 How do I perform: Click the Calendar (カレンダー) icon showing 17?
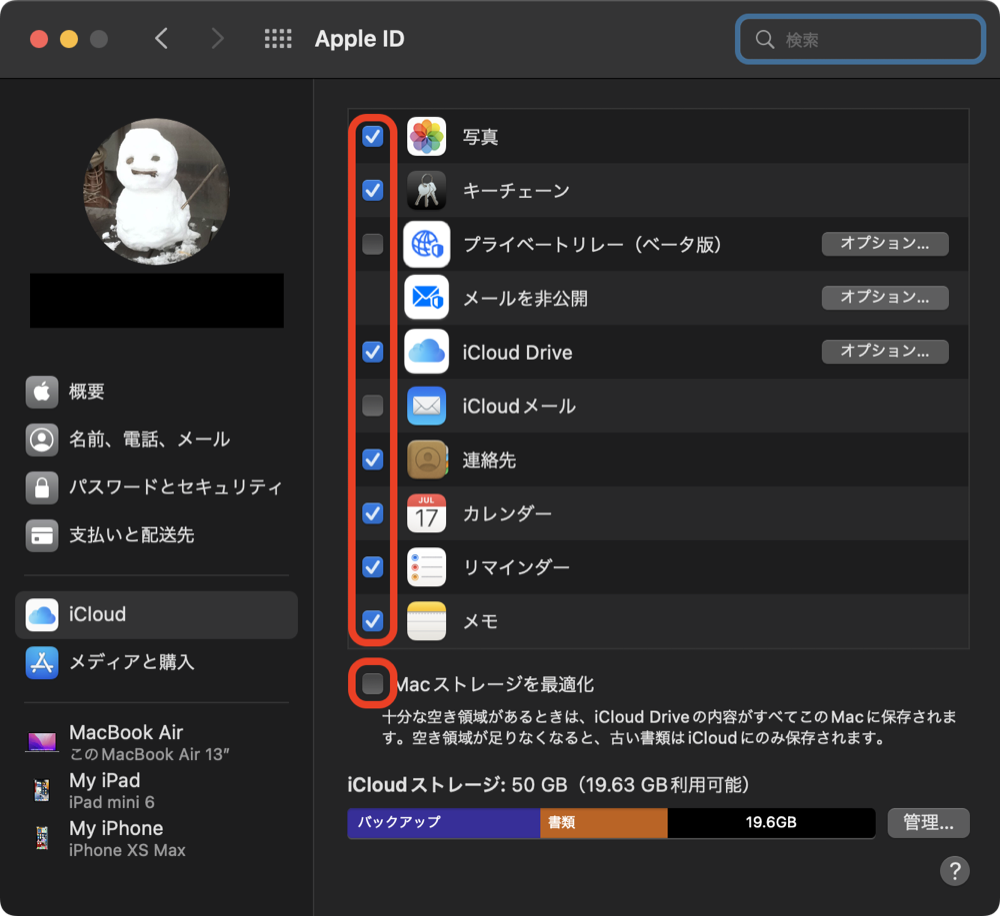(426, 513)
